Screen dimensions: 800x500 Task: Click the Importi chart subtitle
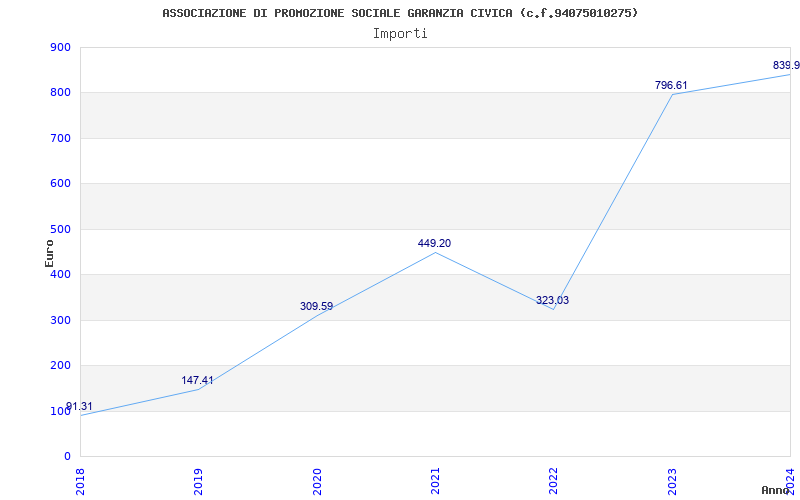[x=400, y=34]
